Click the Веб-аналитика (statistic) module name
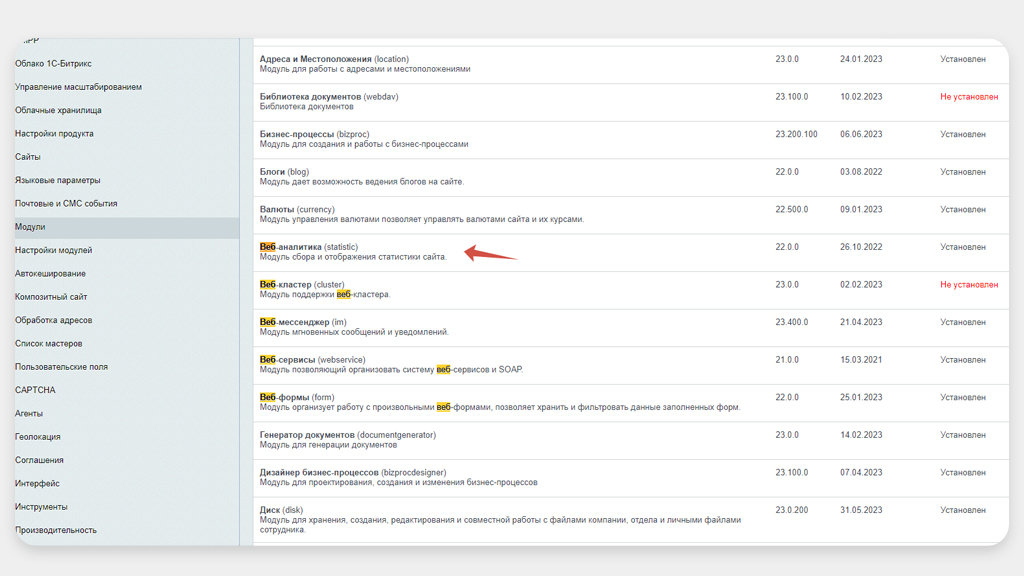The width and height of the screenshot is (1024, 576). pyautogui.click(x=290, y=247)
